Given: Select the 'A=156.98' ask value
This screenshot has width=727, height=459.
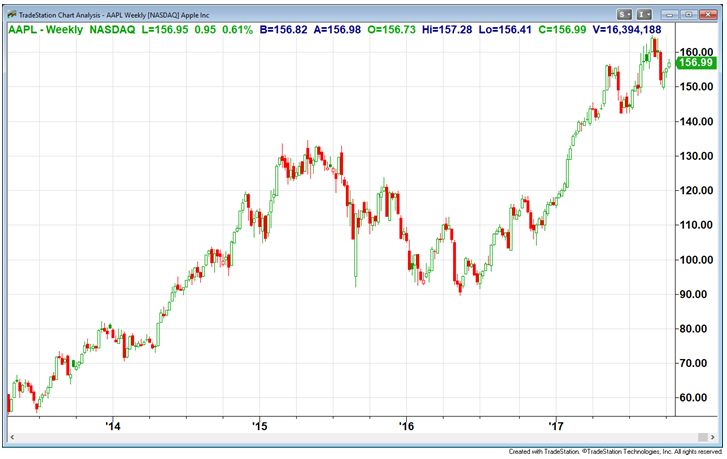Looking at the screenshot, I should (337, 30).
